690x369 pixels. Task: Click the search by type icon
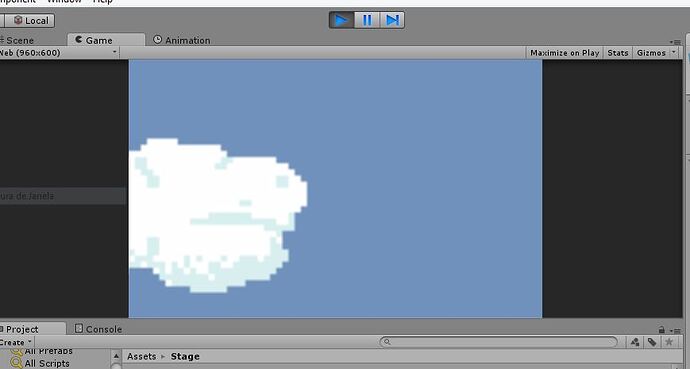click(635, 342)
